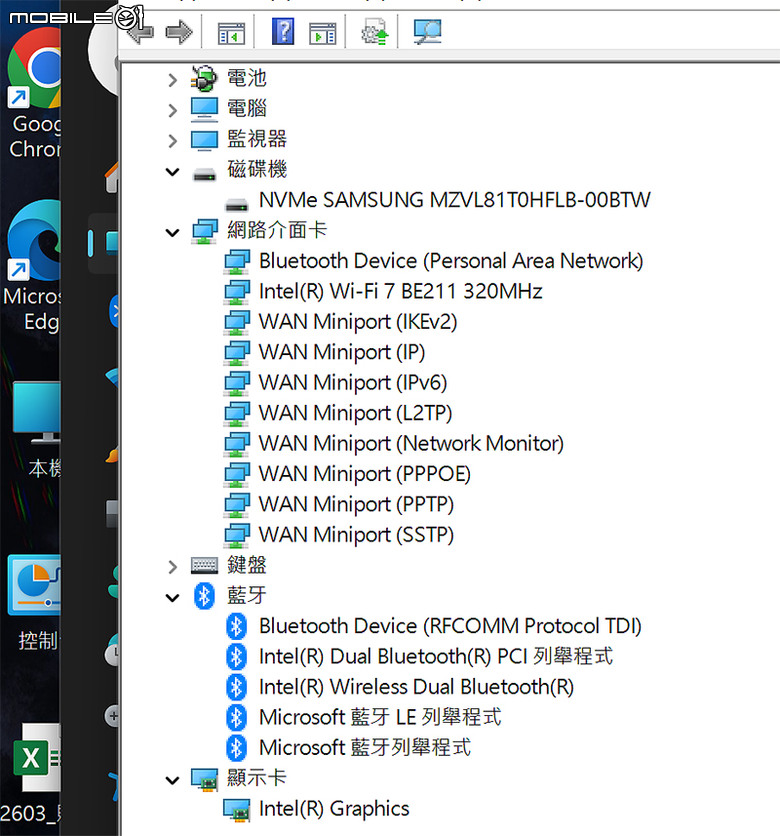Select WAN Miniport (SSTP)
The image size is (780, 836).
[356, 535]
